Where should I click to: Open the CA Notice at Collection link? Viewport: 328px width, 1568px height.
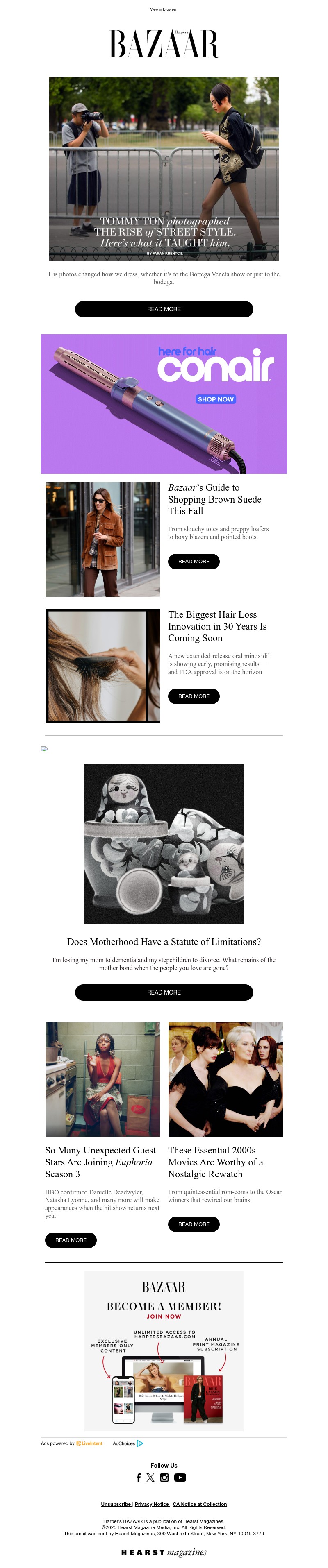tap(199, 1504)
